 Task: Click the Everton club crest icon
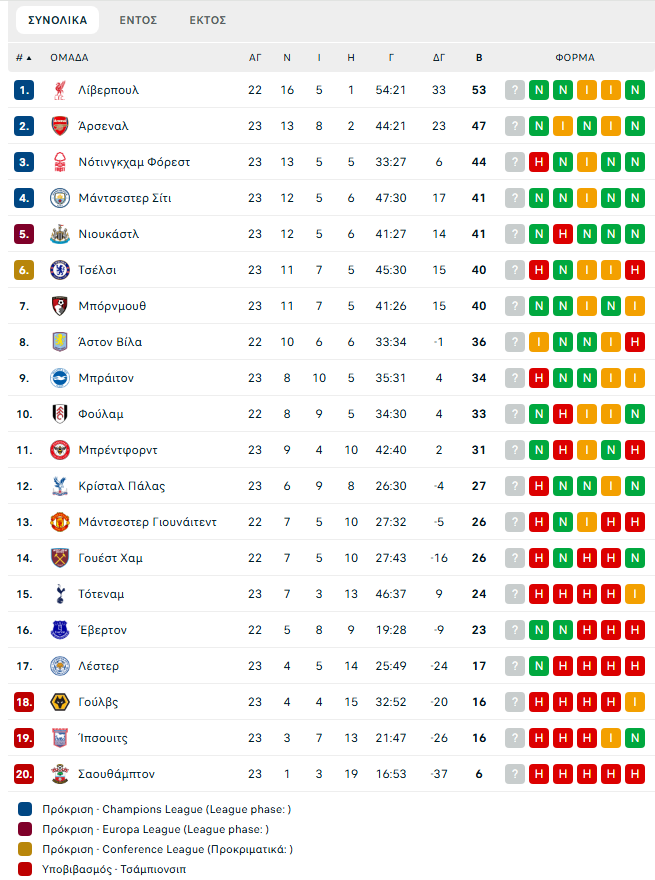(x=59, y=630)
